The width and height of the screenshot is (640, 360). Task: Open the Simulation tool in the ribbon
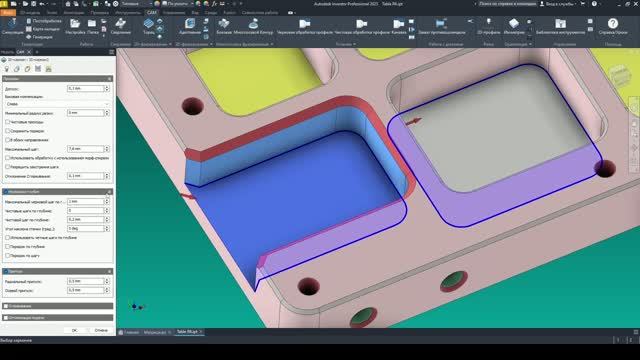pyautogui.click(x=12, y=26)
